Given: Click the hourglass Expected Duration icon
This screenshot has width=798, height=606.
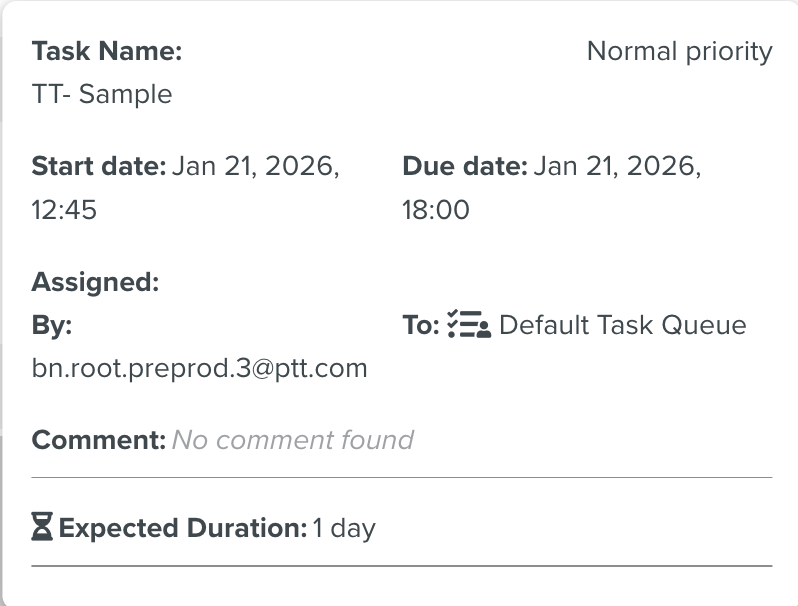Looking at the screenshot, I should pos(42,527).
